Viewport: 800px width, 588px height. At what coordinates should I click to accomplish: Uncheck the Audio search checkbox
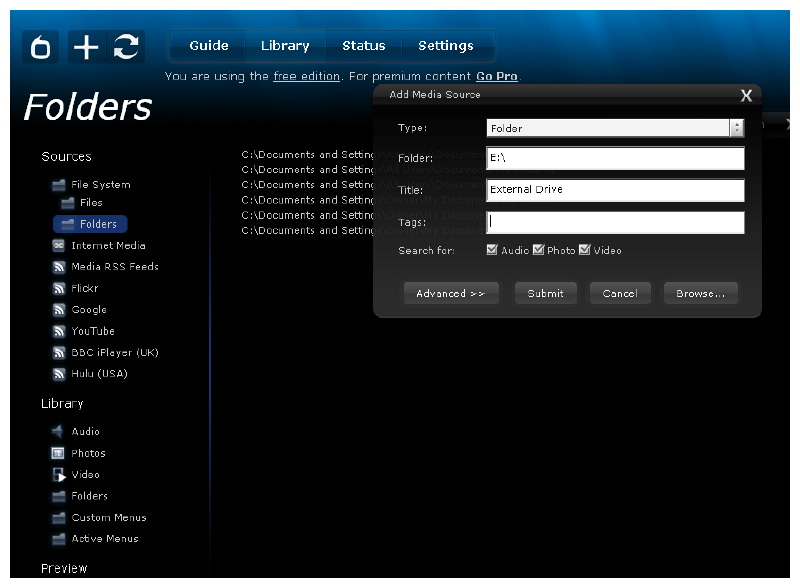point(492,250)
